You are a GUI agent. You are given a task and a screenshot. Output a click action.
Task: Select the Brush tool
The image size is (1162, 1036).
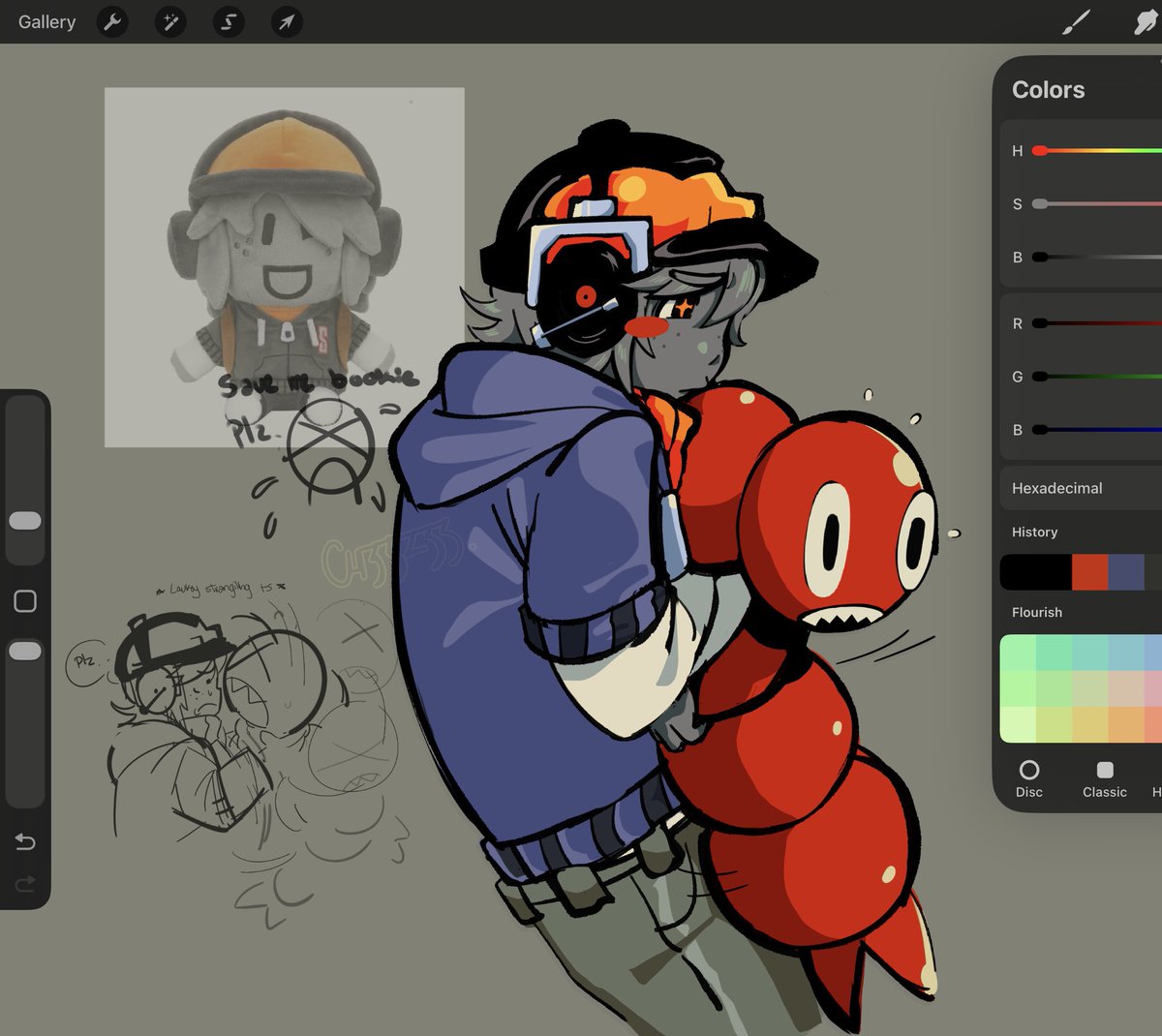pos(1077,21)
